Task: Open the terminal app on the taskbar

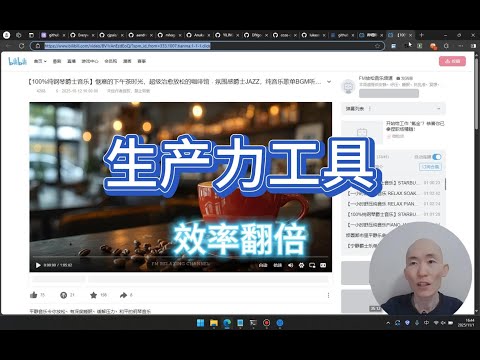Action: coord(253,323)
